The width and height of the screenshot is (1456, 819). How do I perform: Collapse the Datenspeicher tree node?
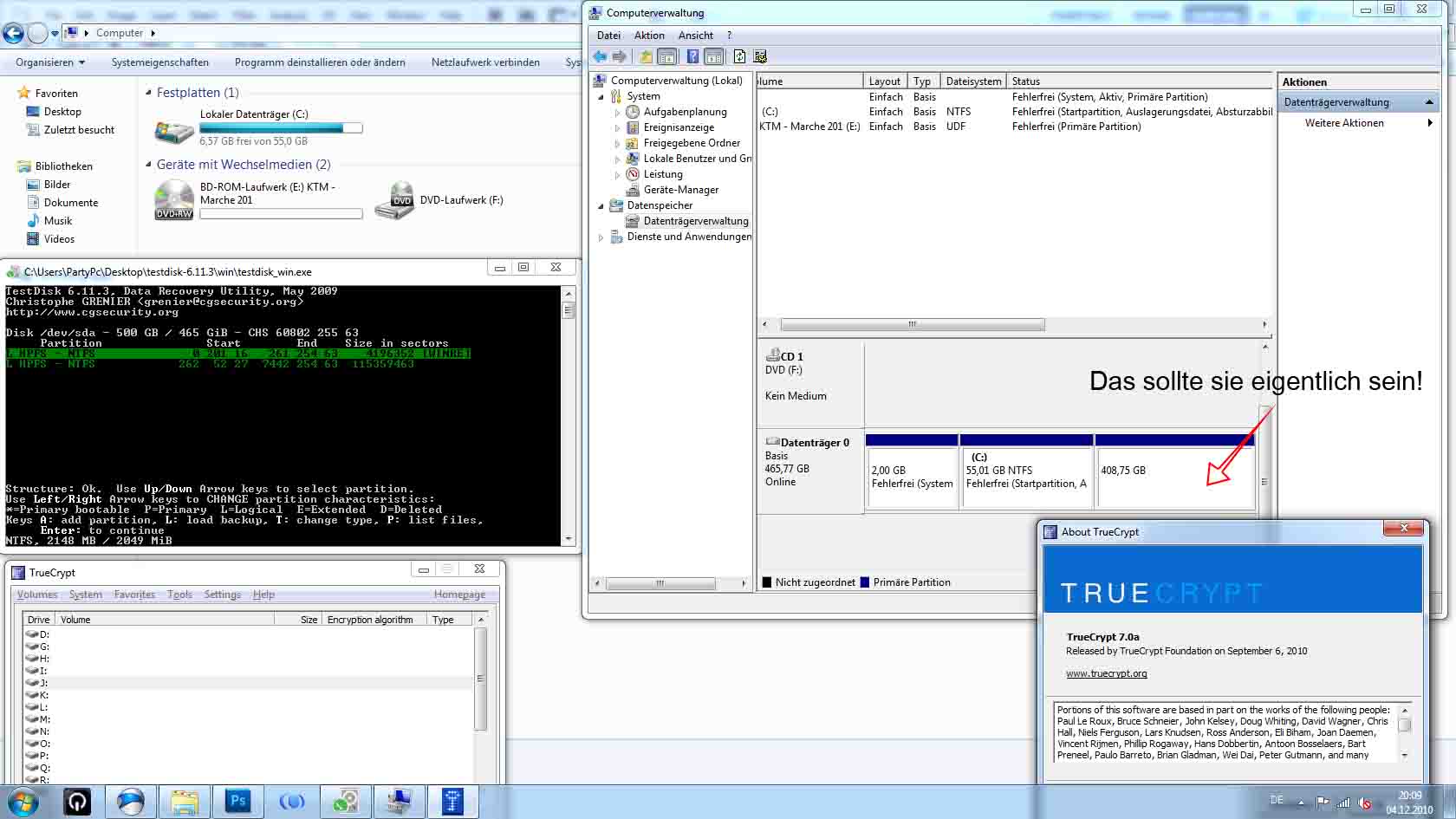[601, 206]
